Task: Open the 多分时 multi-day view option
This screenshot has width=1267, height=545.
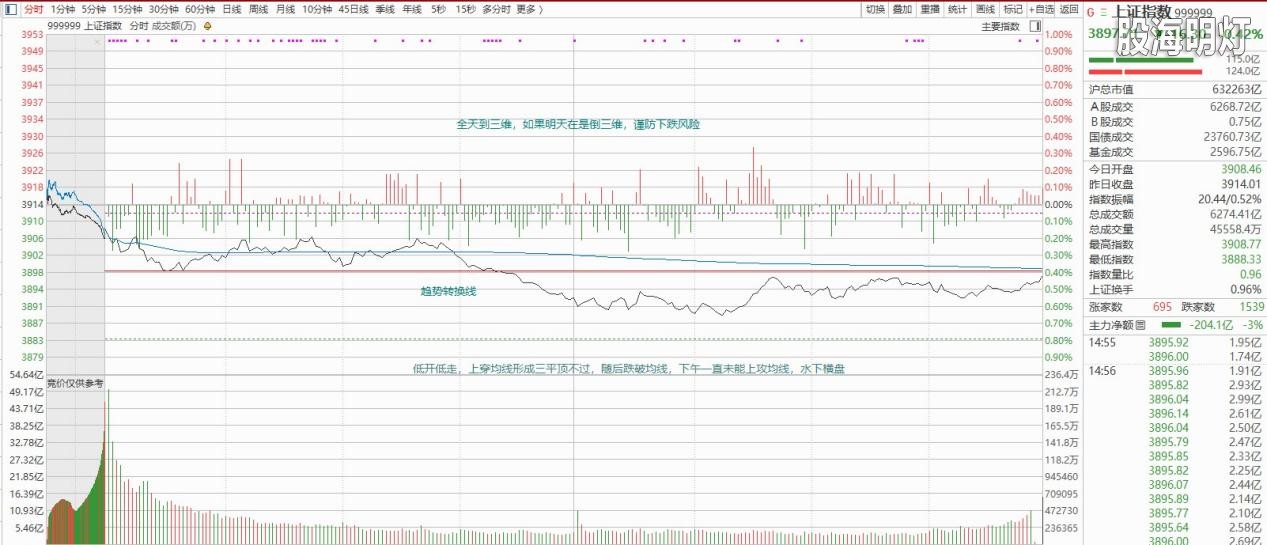Action: (495, 9)
